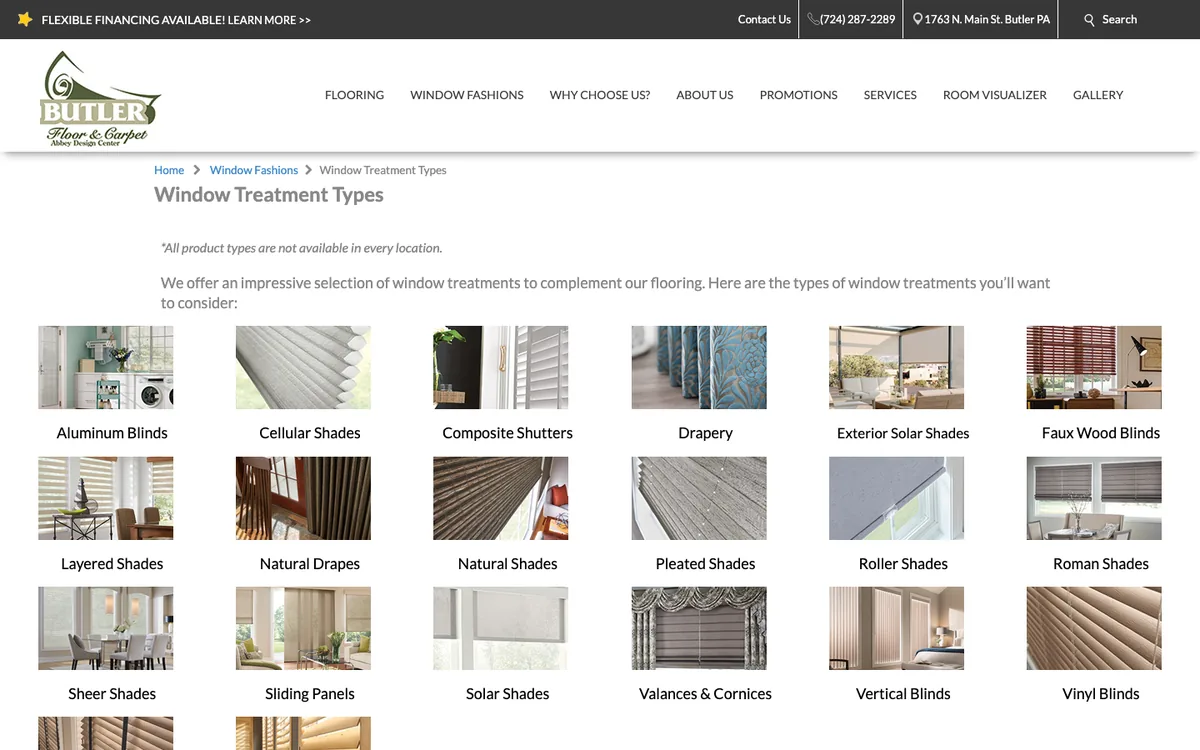Click the Drapery text label
This screenshot has width=1200, height=750.
click(x=705, y=433)
